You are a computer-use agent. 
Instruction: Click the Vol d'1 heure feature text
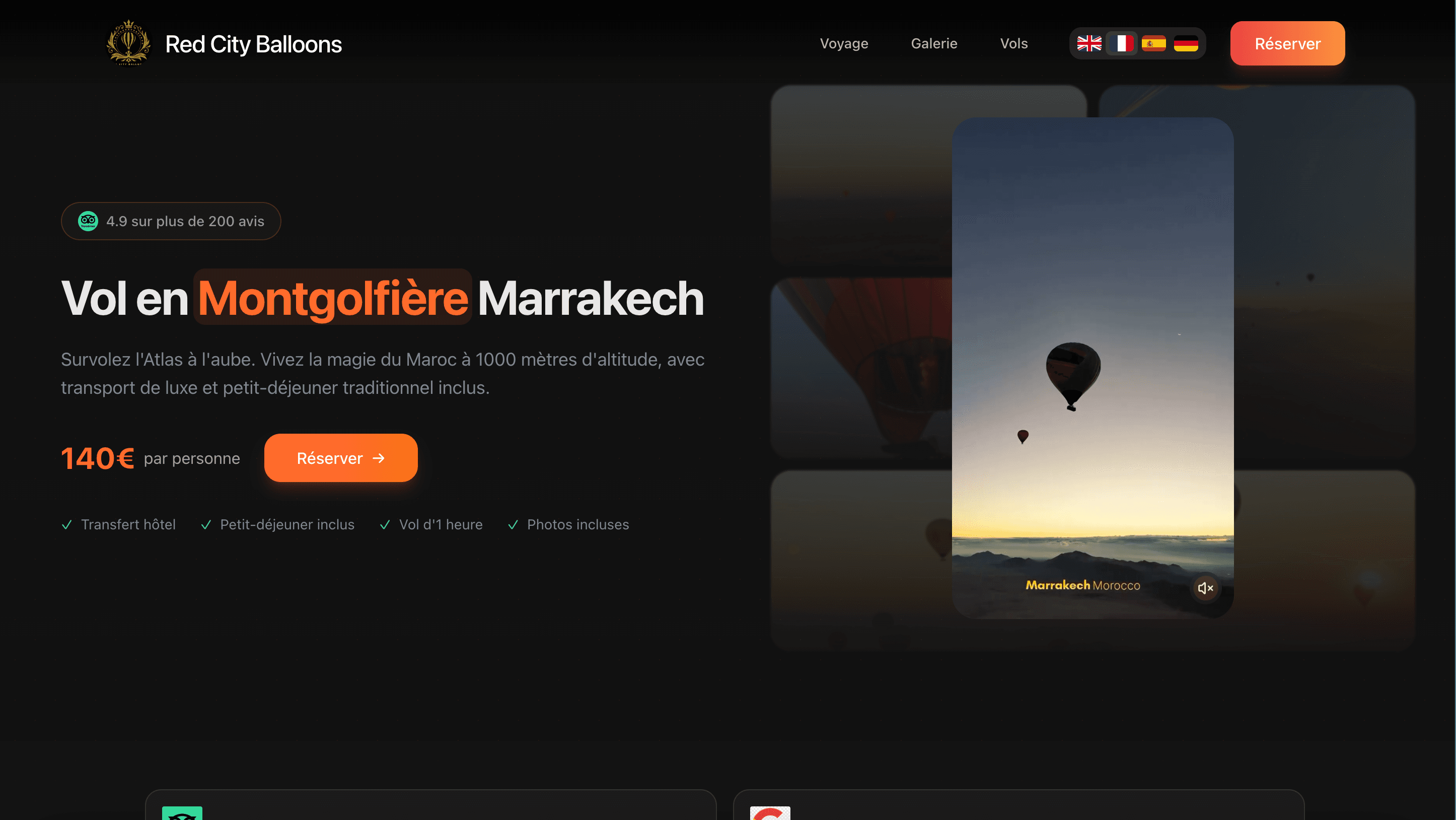(441, 525)
